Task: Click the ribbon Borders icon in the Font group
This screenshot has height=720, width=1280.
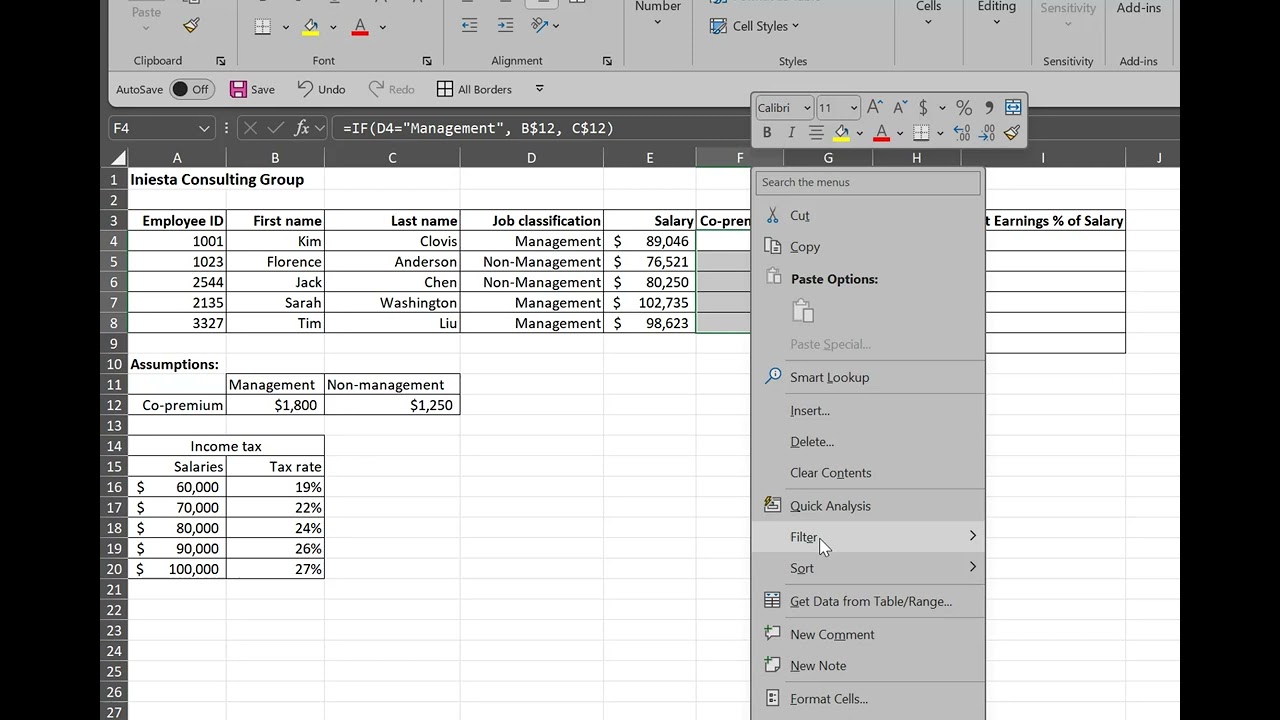Action: click(x=263, y=27)
